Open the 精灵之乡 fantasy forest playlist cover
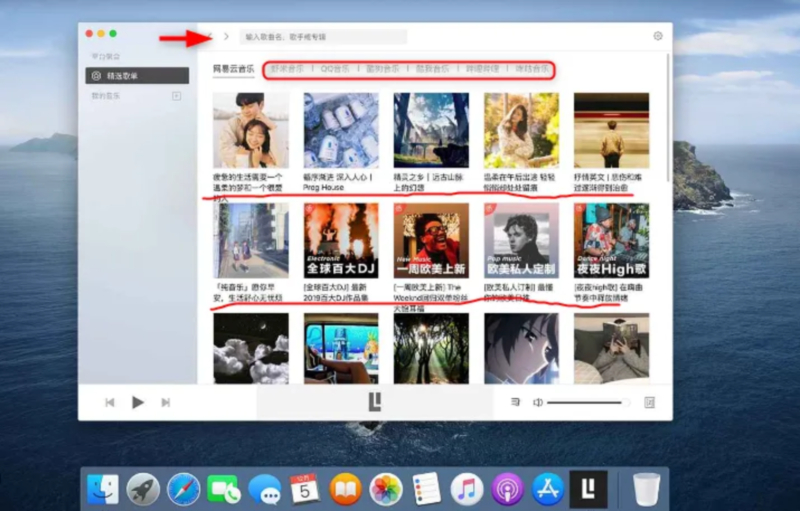The image size is (800, 511). click(x=431, y=131)
